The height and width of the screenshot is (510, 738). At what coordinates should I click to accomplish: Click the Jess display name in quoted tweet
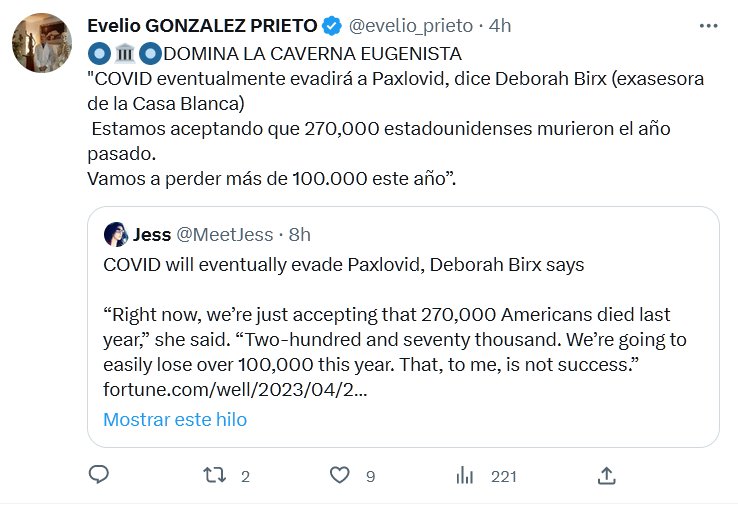152,235
